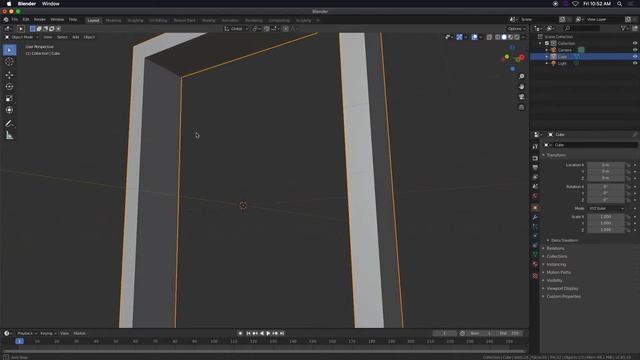
Task: Collapse the Transform panel
Action: (556, 155)
